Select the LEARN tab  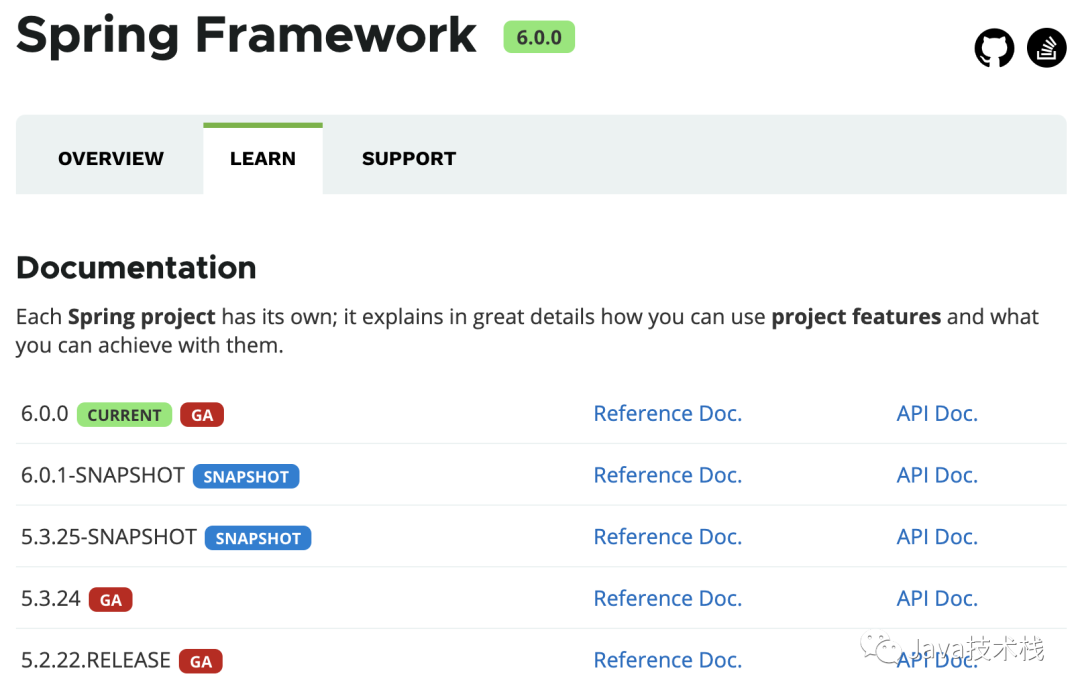262,158
